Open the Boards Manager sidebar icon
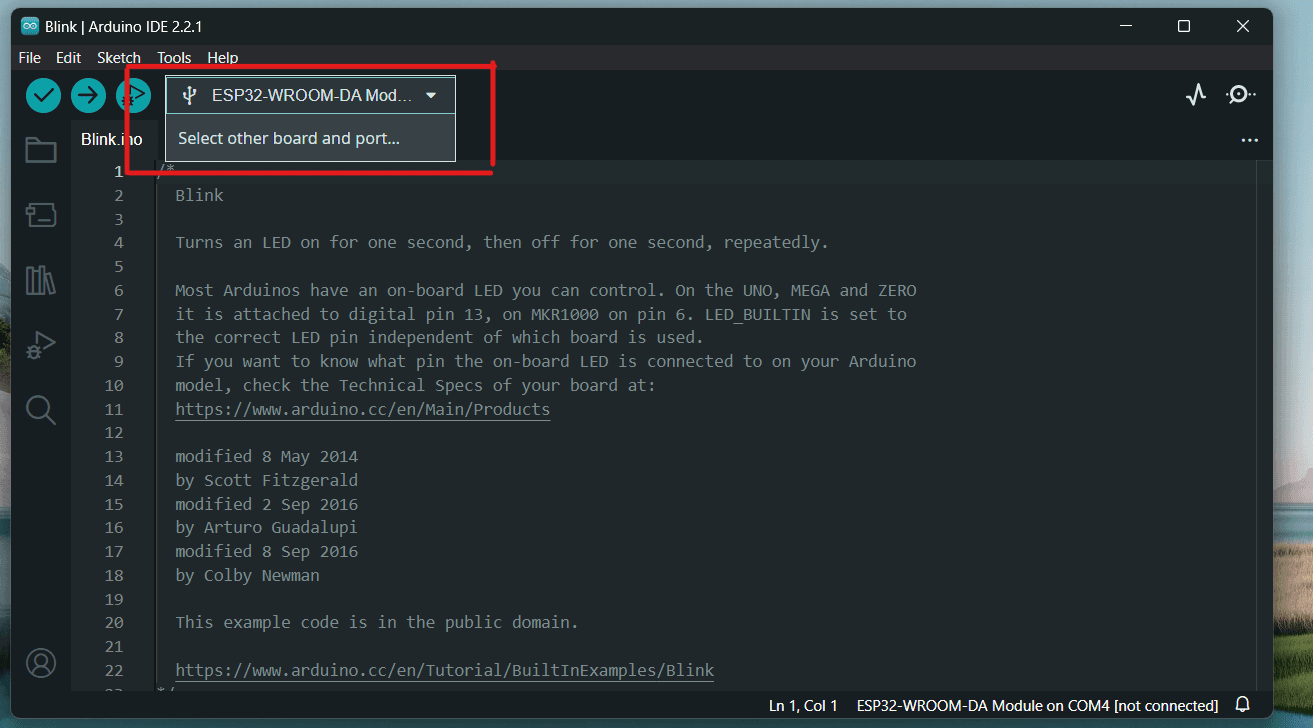Viewport: 1313px width, 728px height. (x=41, y=214)
